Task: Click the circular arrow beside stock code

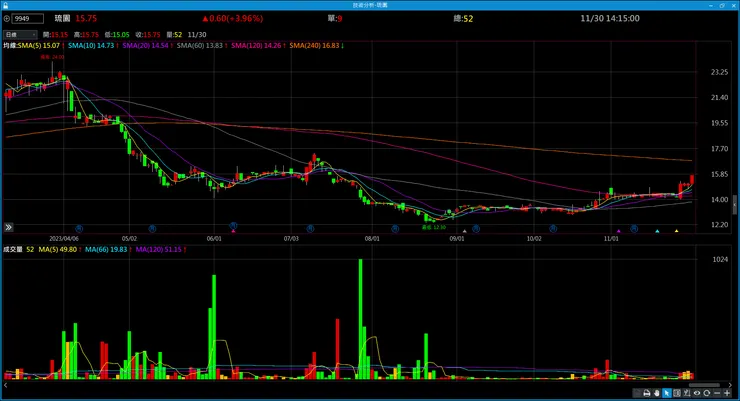Action: point(7,18)
